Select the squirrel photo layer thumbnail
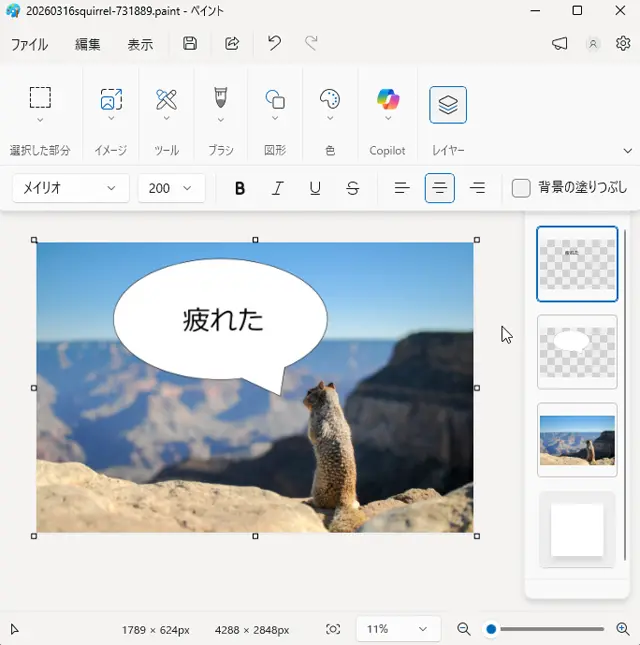The image size is (640, 645). click(x=577, y=440)
